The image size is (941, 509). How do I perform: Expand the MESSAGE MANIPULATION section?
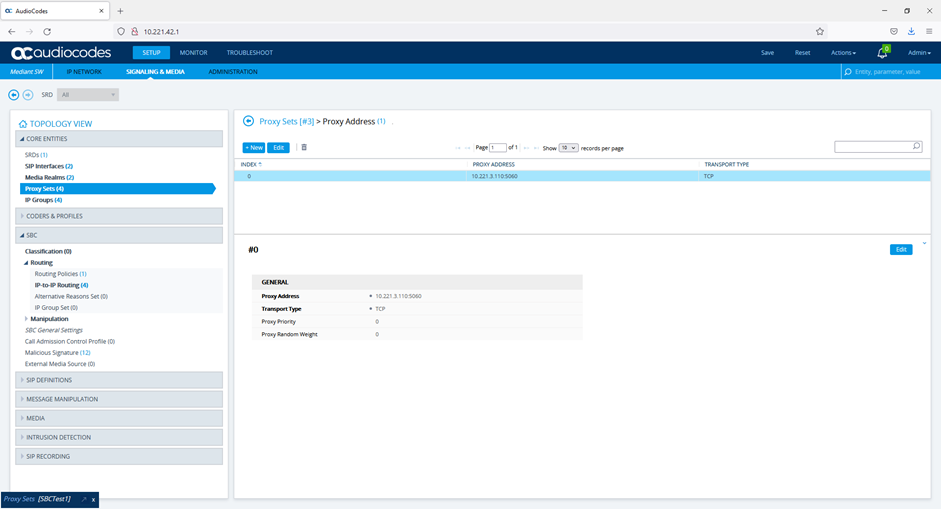pyautogui.click(x=119, y=399)
